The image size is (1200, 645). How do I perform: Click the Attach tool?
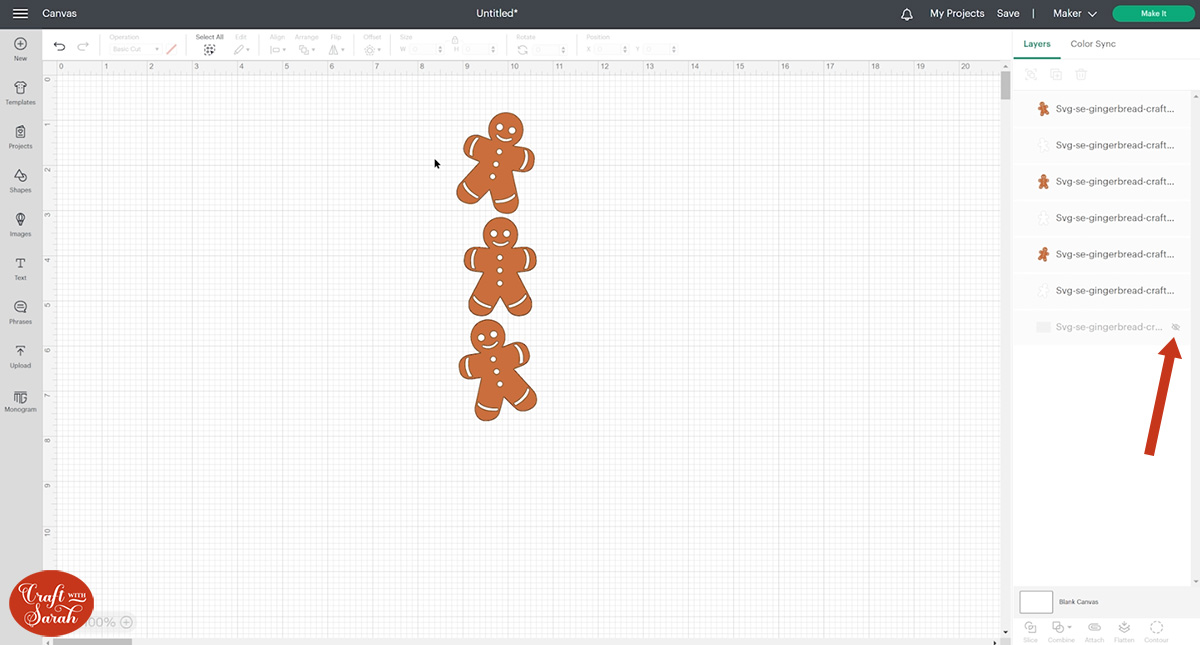(1094, 631)
